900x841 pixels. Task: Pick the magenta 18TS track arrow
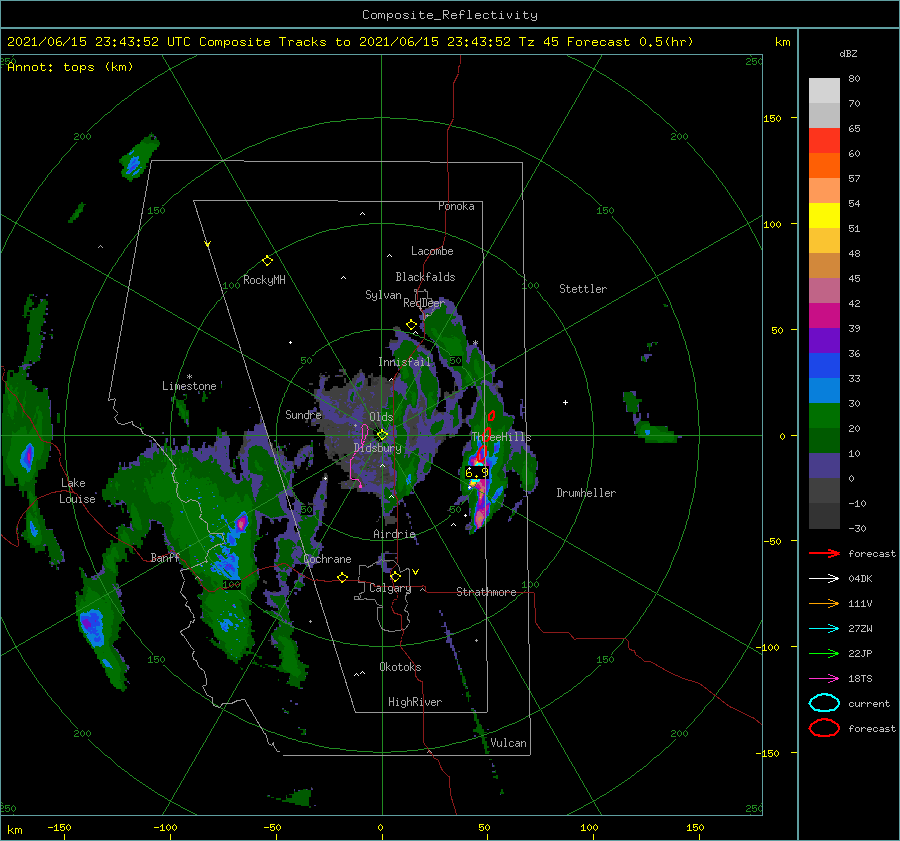pyautogui.click(x=824, y=679)
